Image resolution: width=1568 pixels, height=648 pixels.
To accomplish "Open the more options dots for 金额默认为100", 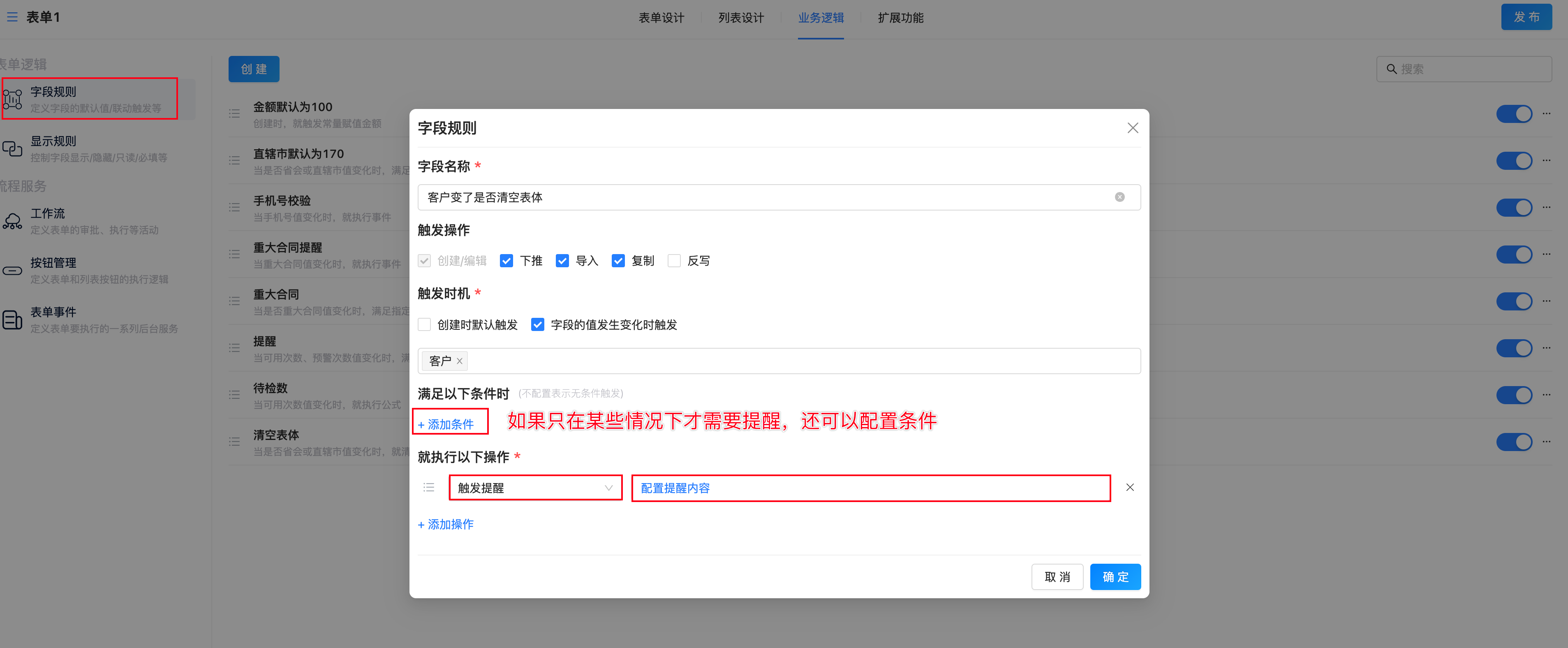I will (1546, 113).
